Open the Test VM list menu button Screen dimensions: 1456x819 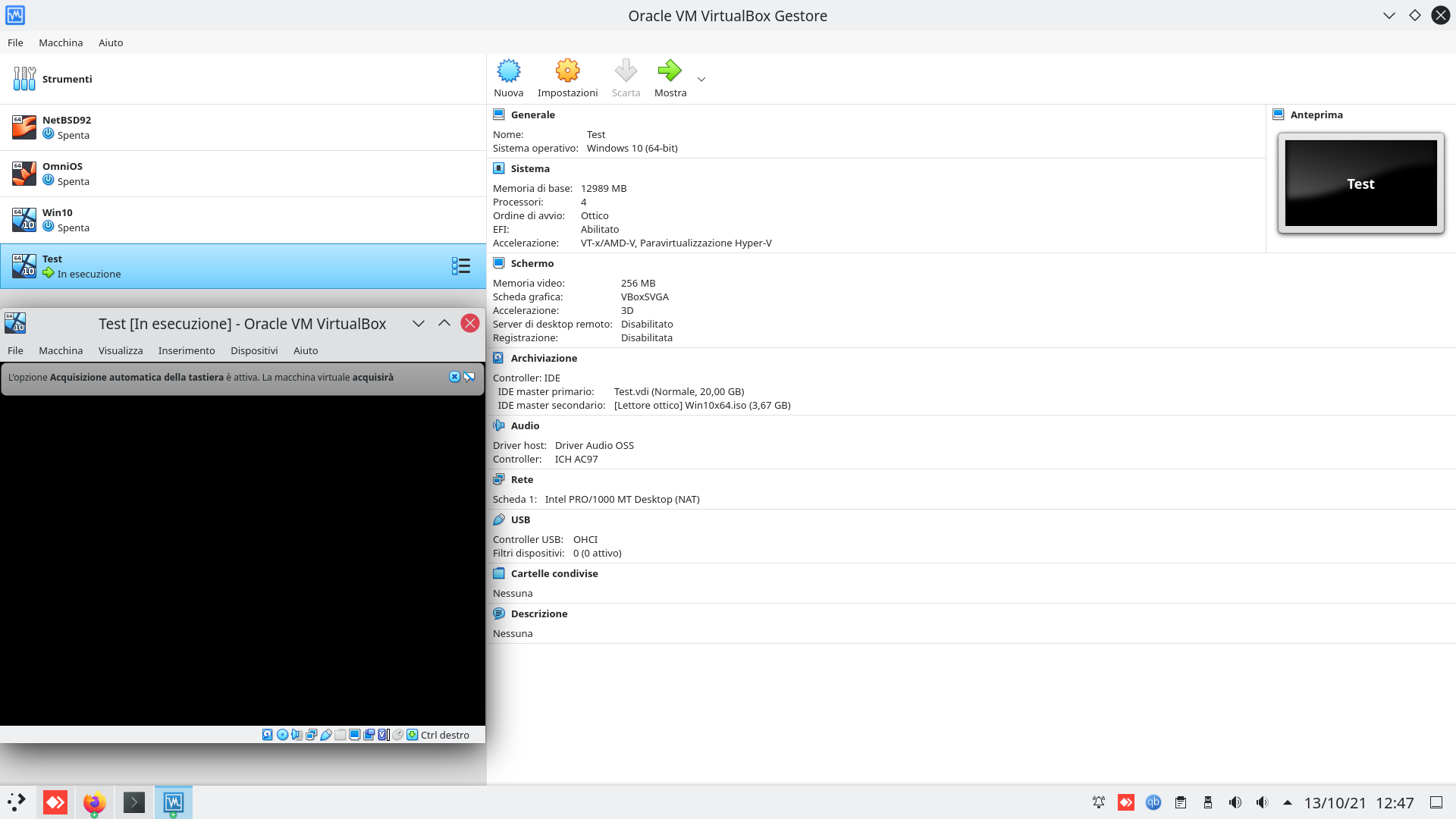pyautogui.click(x=460, y=266)
